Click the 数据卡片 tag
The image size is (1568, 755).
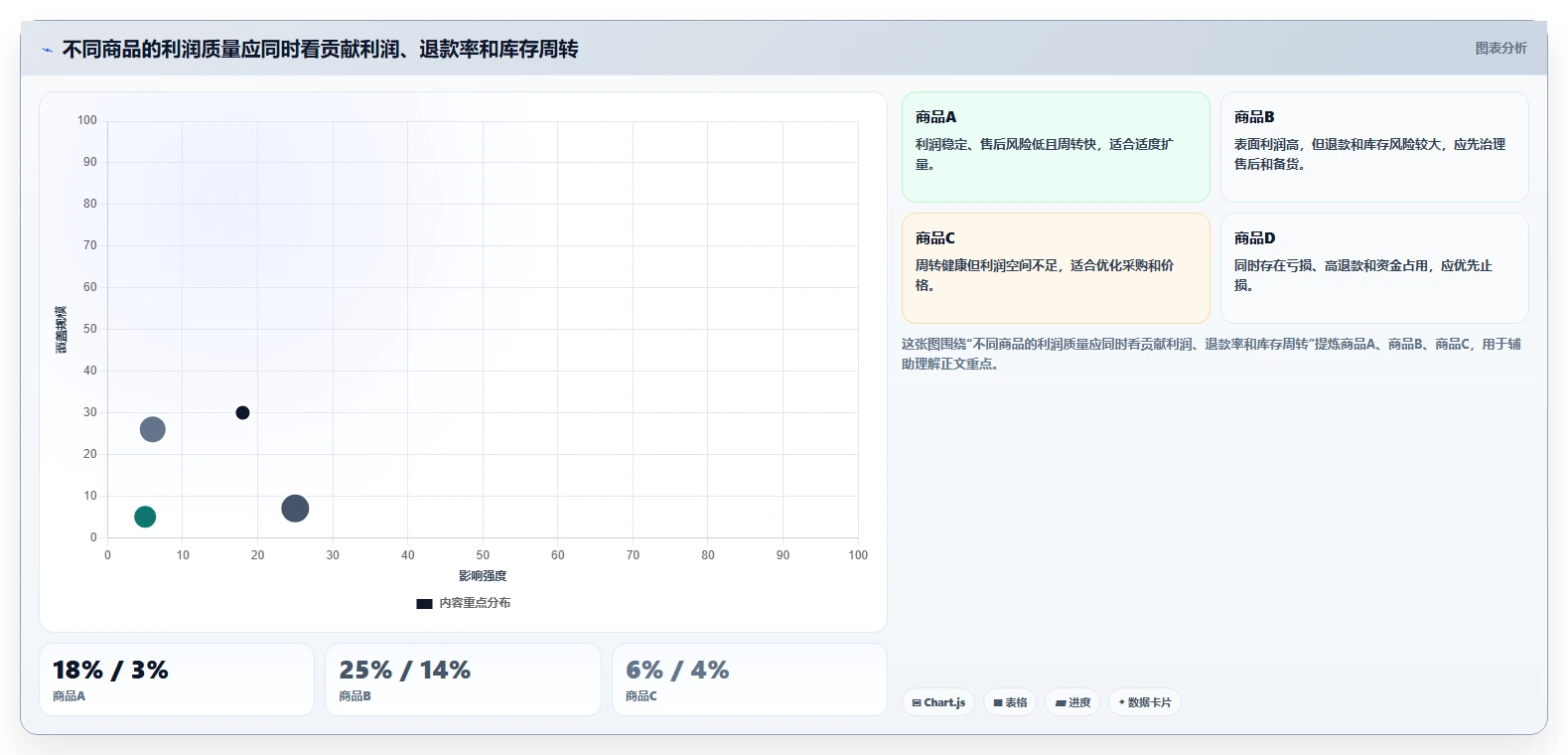click(x=1145, y=702)
